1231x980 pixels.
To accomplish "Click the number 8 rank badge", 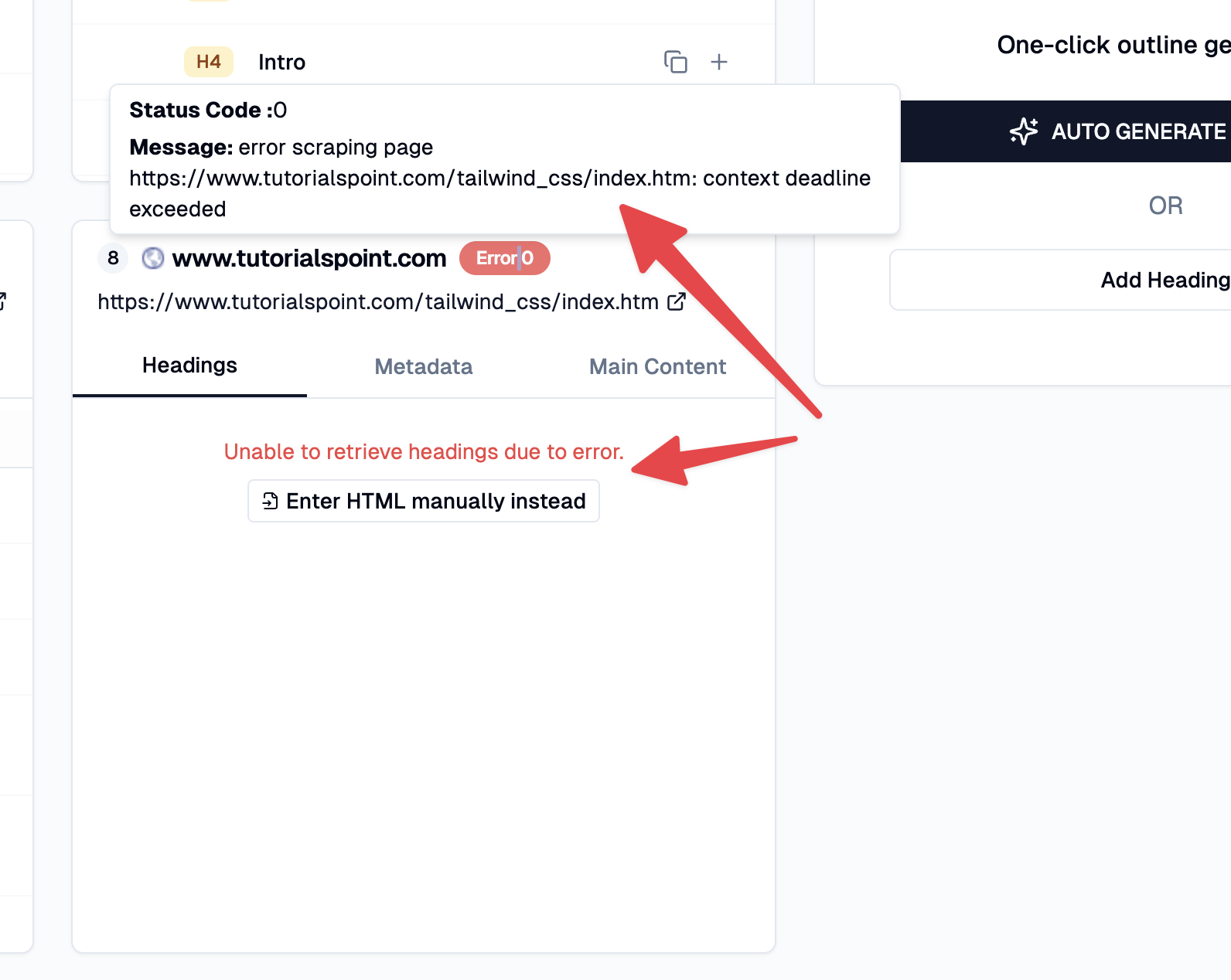I will (x=113, y=258).
